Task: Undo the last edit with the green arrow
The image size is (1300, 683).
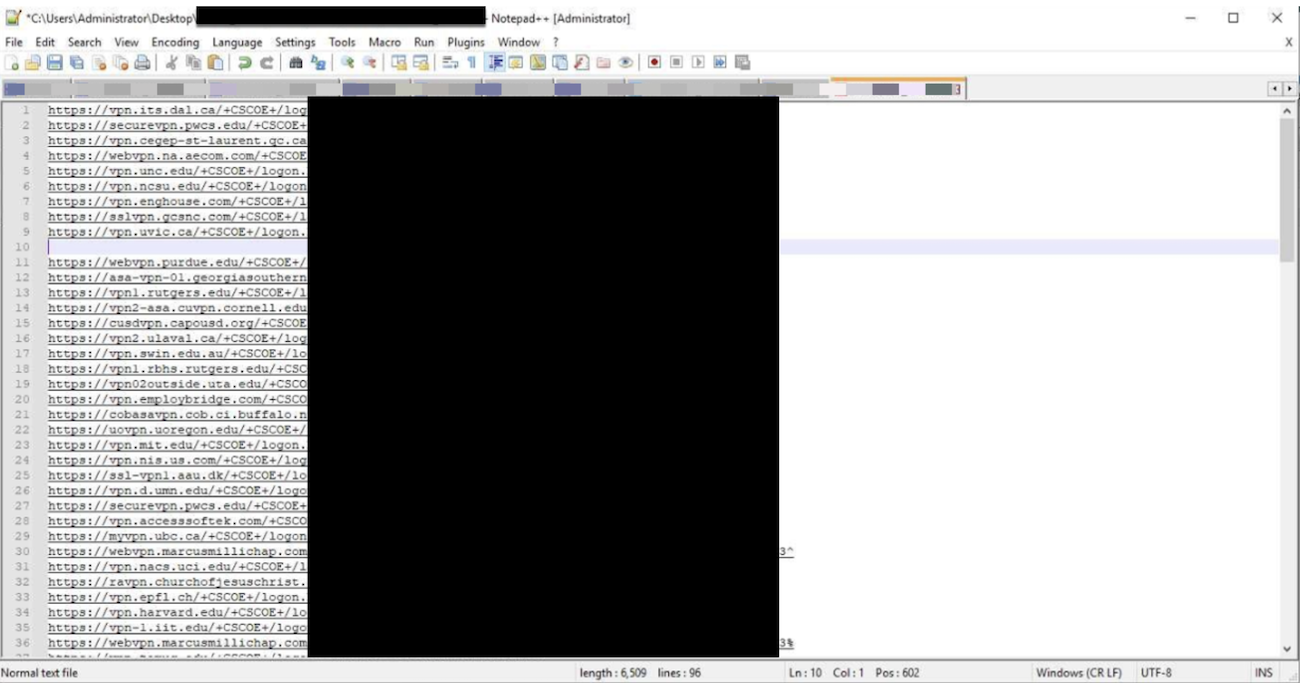Action: [x=244, y=62]
